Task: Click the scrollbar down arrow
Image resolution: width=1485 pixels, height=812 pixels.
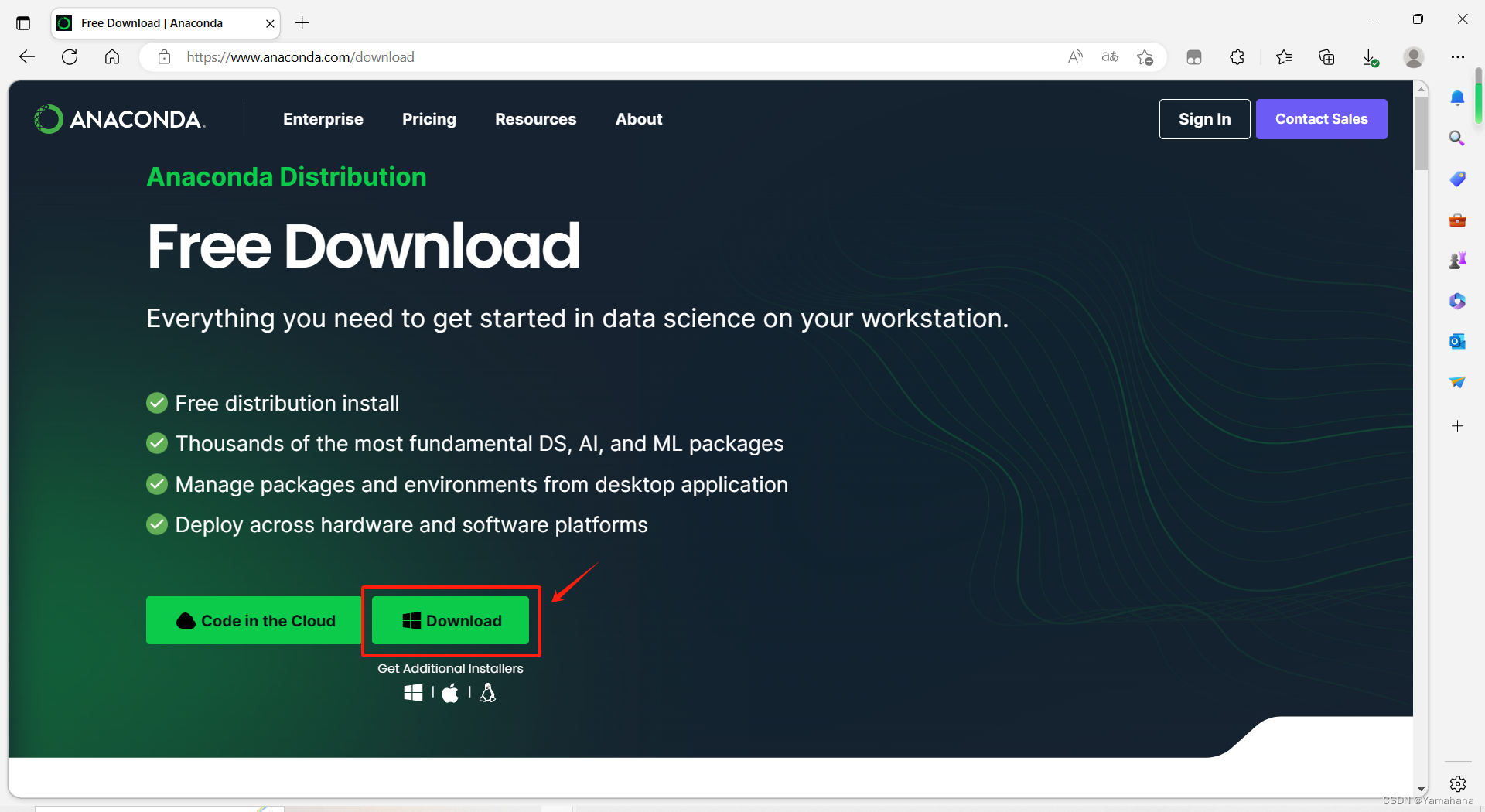Action: pos(1421,789)
